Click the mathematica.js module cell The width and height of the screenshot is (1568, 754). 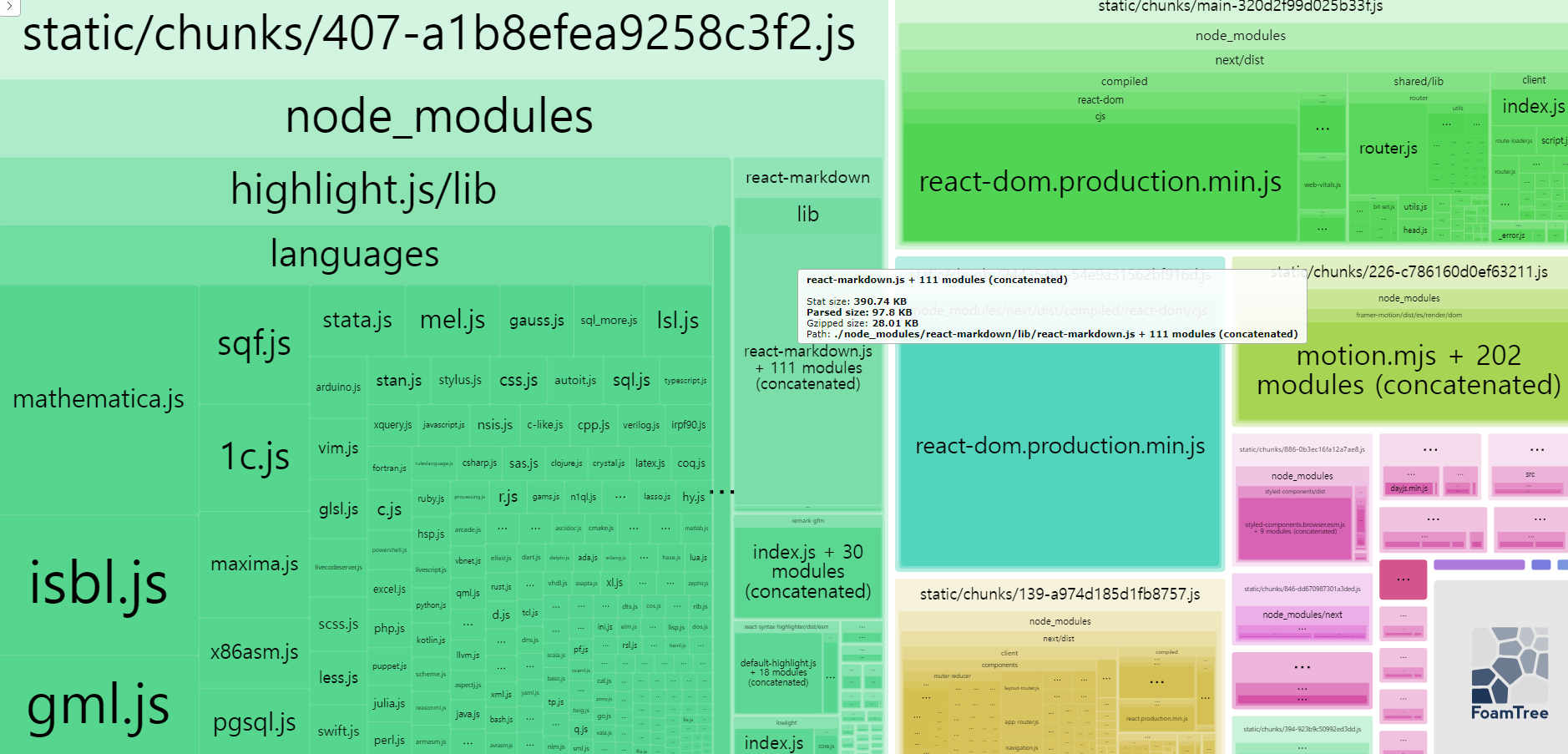pos(99,399)
